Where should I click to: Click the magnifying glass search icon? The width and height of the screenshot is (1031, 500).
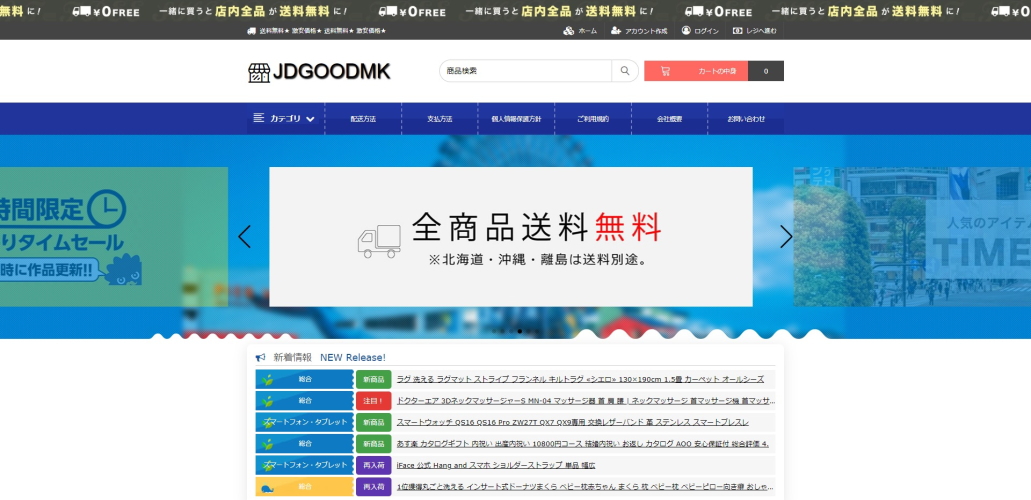[x=625, y=71]
